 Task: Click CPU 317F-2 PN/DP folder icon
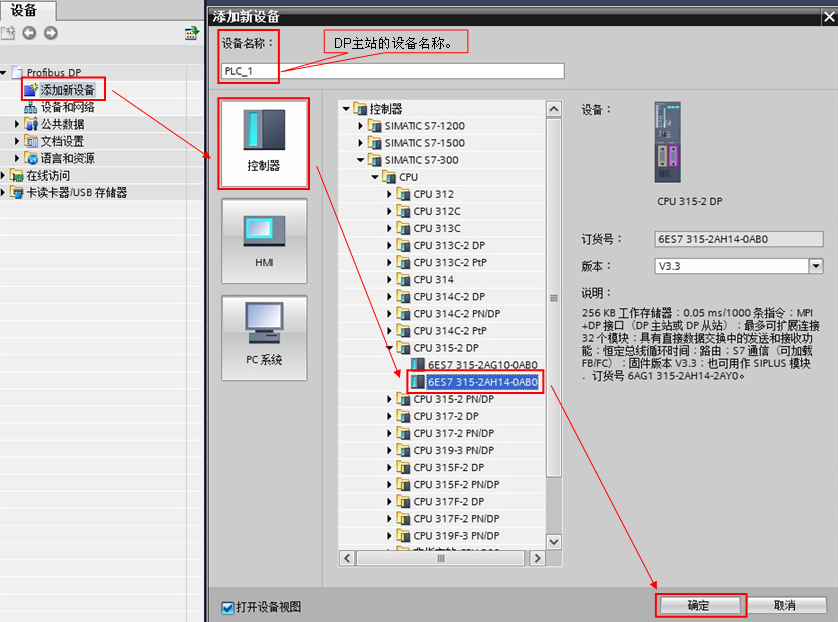coord(404,519)
